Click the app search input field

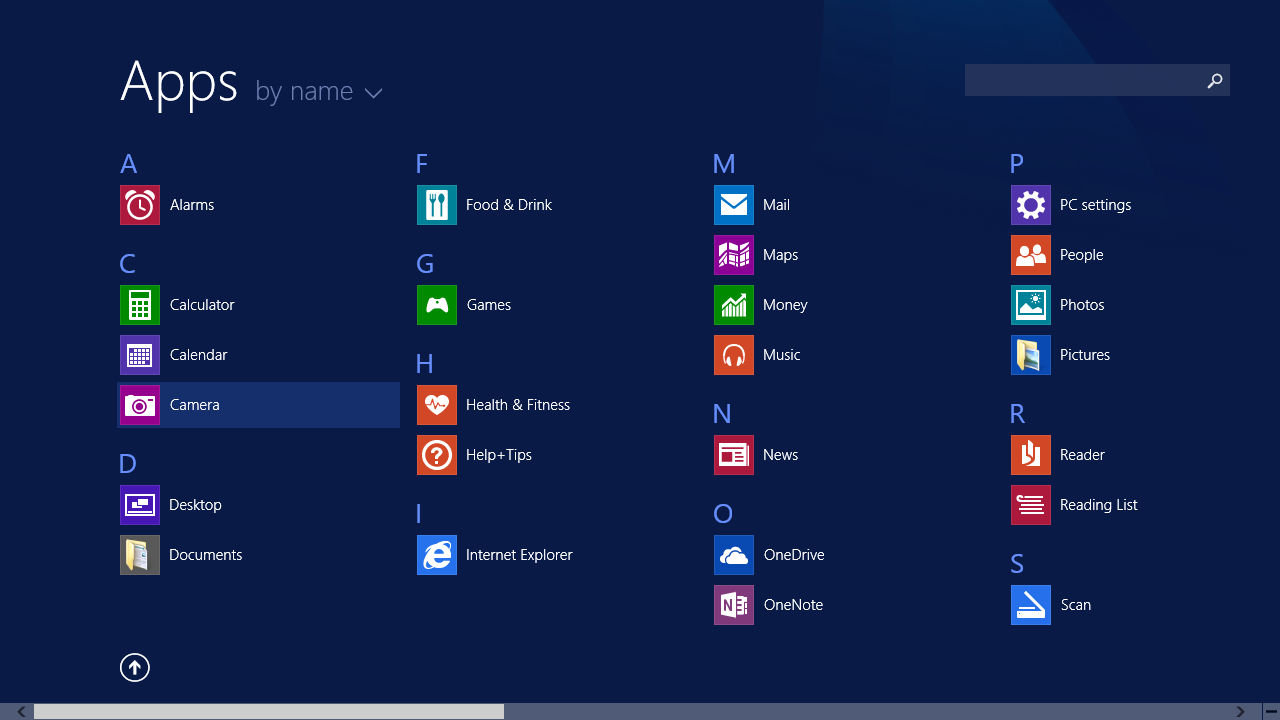click(1097, 80)
